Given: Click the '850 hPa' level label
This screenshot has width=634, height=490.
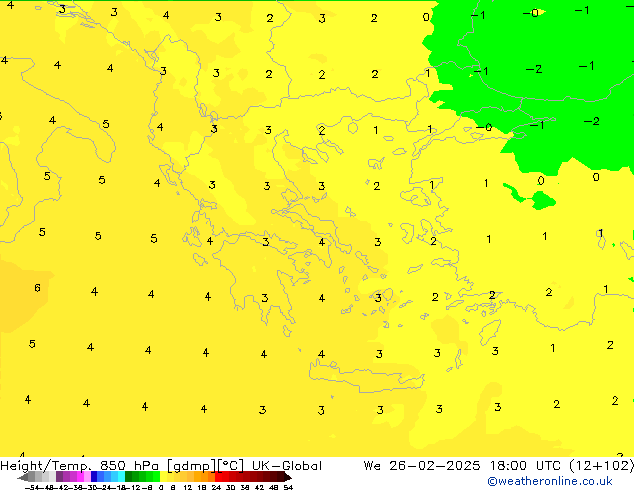Looking at the screenshot, I should click(x=129, y=466).
